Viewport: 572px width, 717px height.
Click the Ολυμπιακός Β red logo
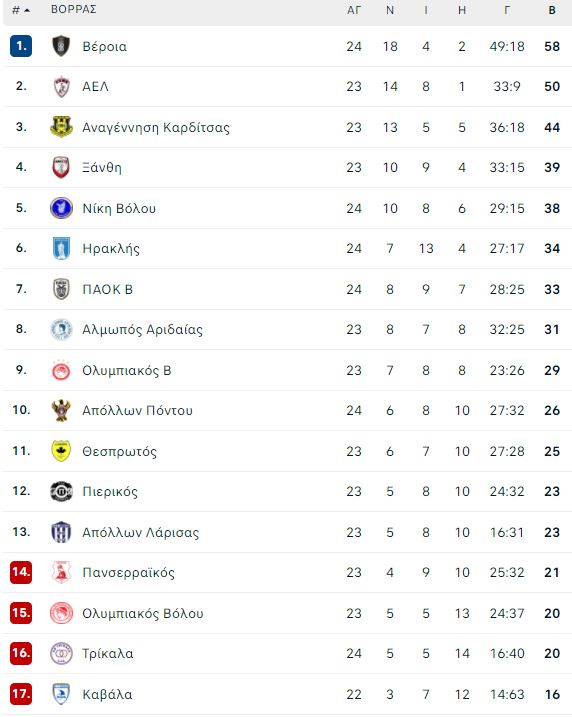click(x=61, y=370)
